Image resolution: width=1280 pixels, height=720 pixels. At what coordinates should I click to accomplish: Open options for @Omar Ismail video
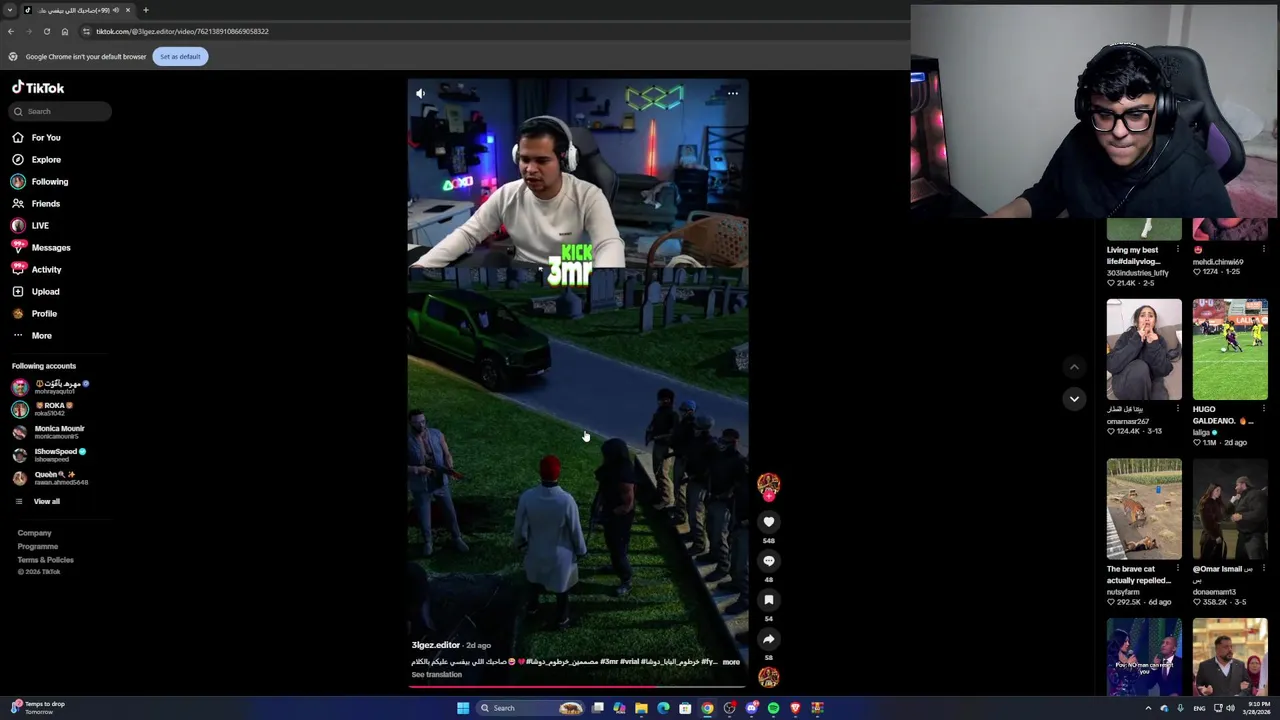(x=1263, y=569)
